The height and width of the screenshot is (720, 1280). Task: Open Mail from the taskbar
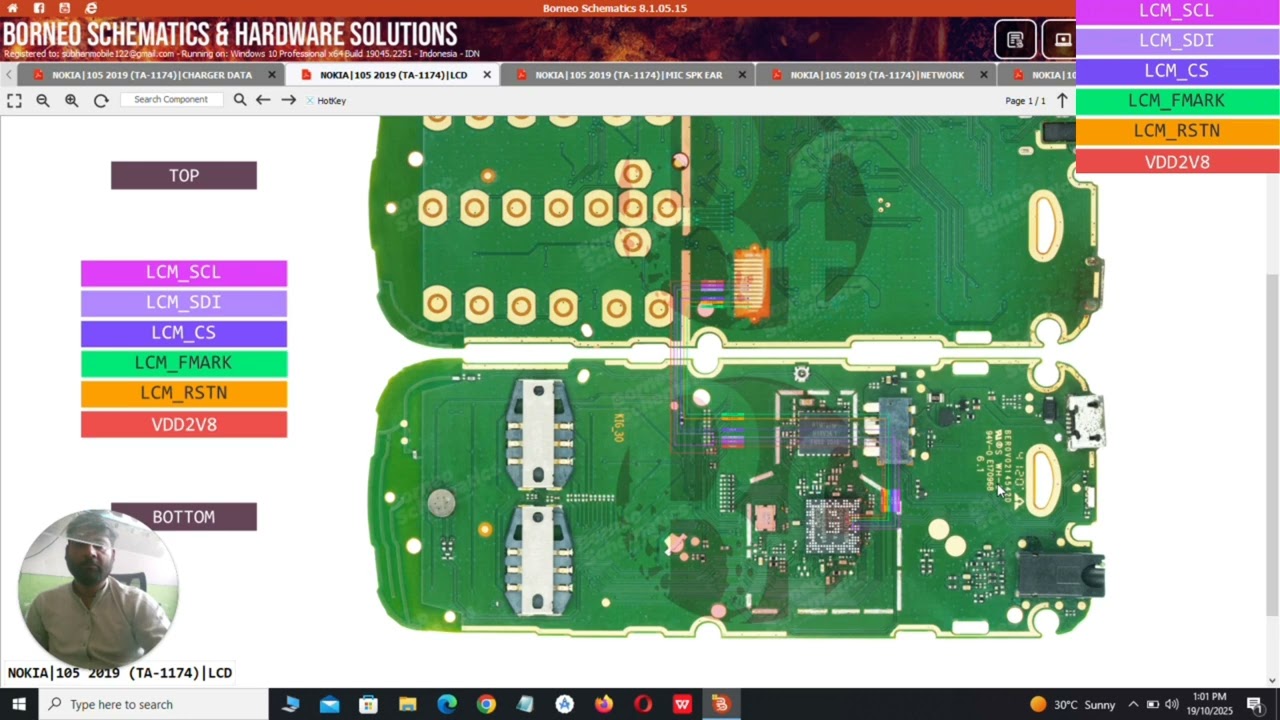pos(329,704)
